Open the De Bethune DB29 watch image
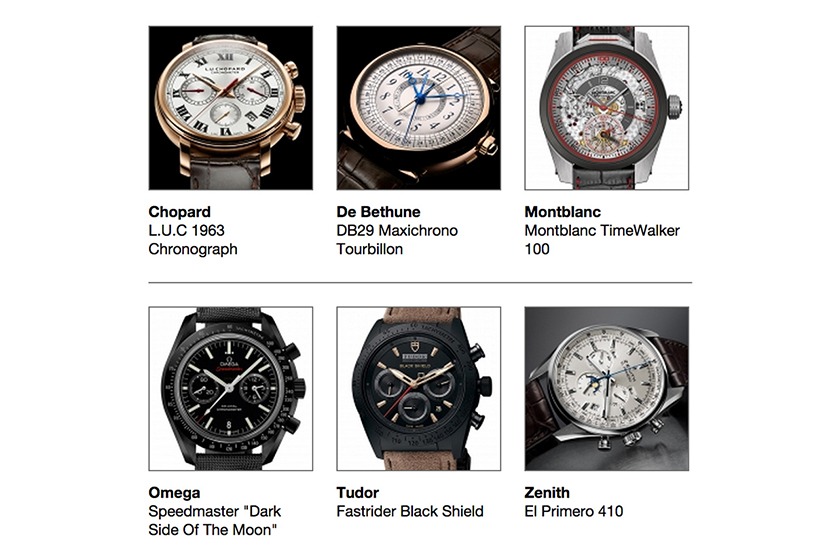 [x=419, y=108]
